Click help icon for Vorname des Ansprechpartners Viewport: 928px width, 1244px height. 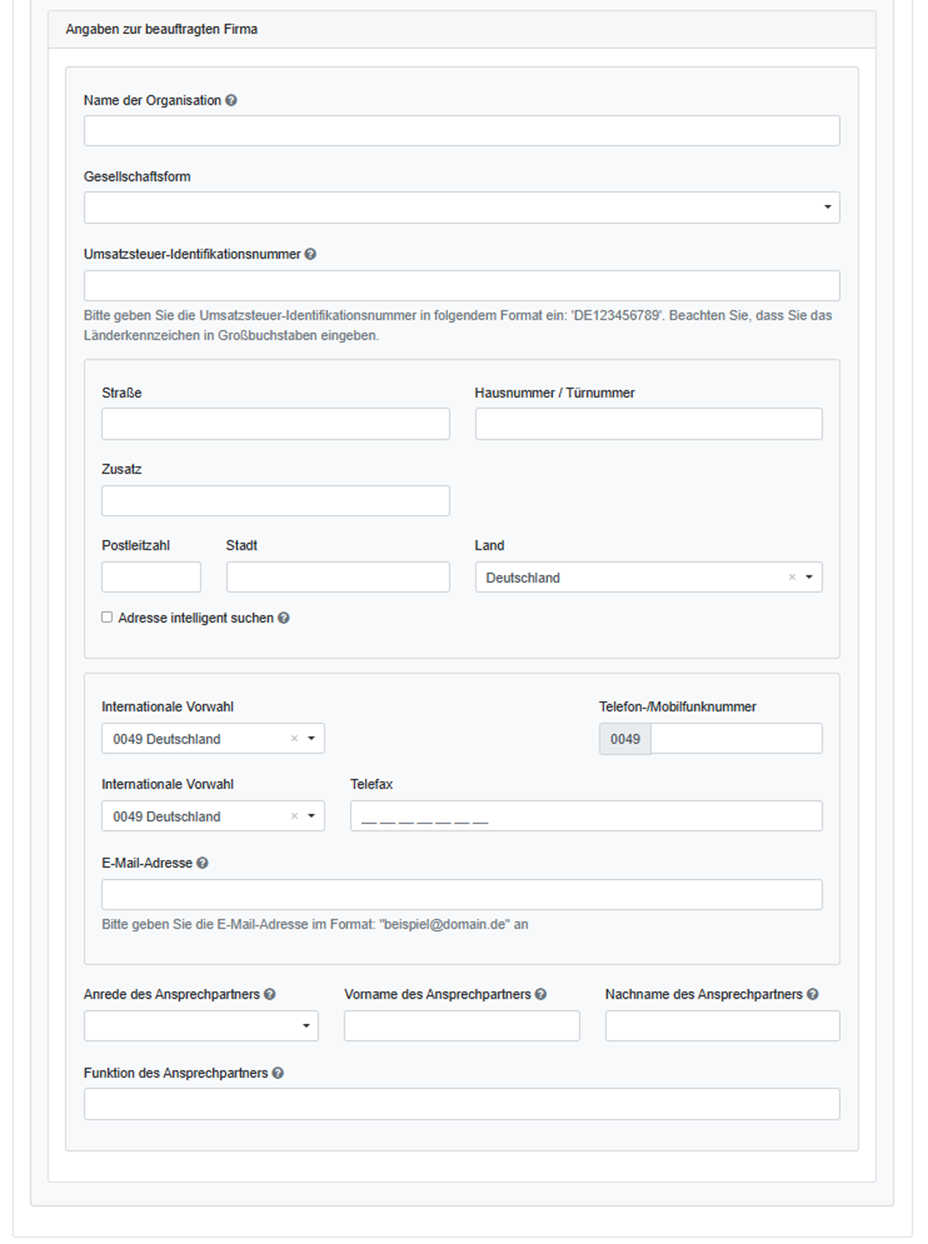541,995
